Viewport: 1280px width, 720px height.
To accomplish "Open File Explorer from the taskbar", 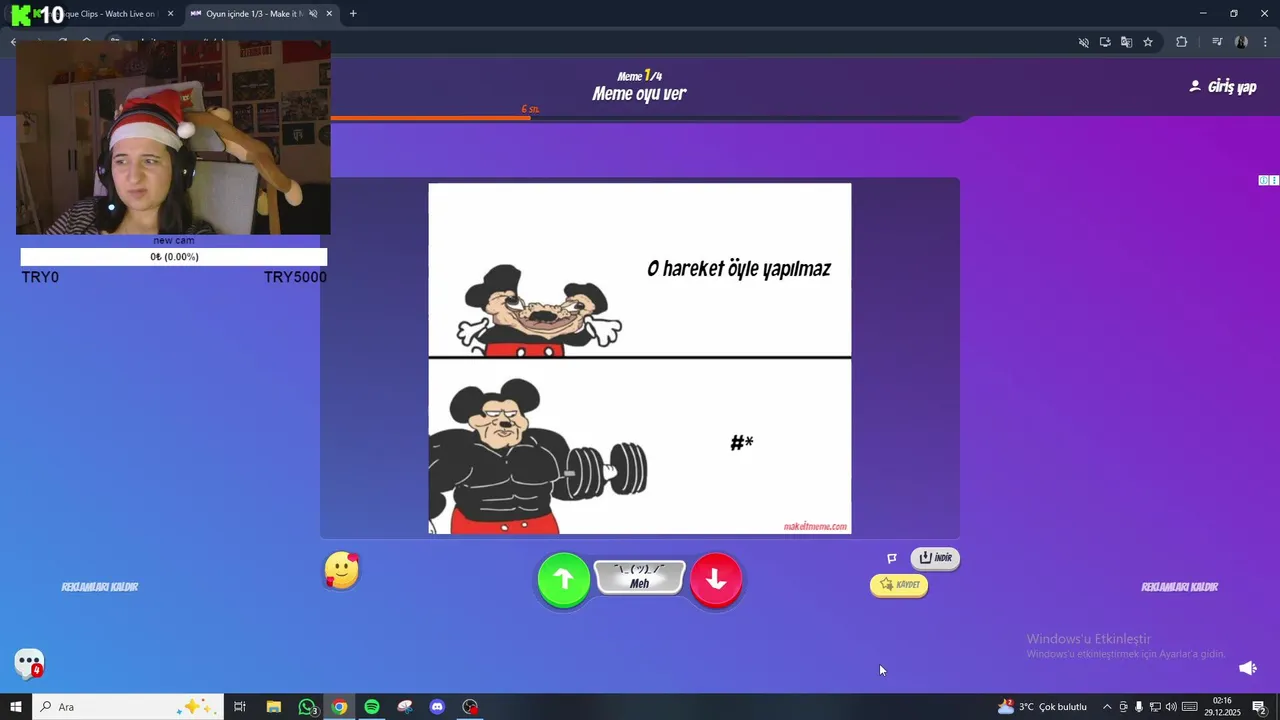I will pos(273,707).
